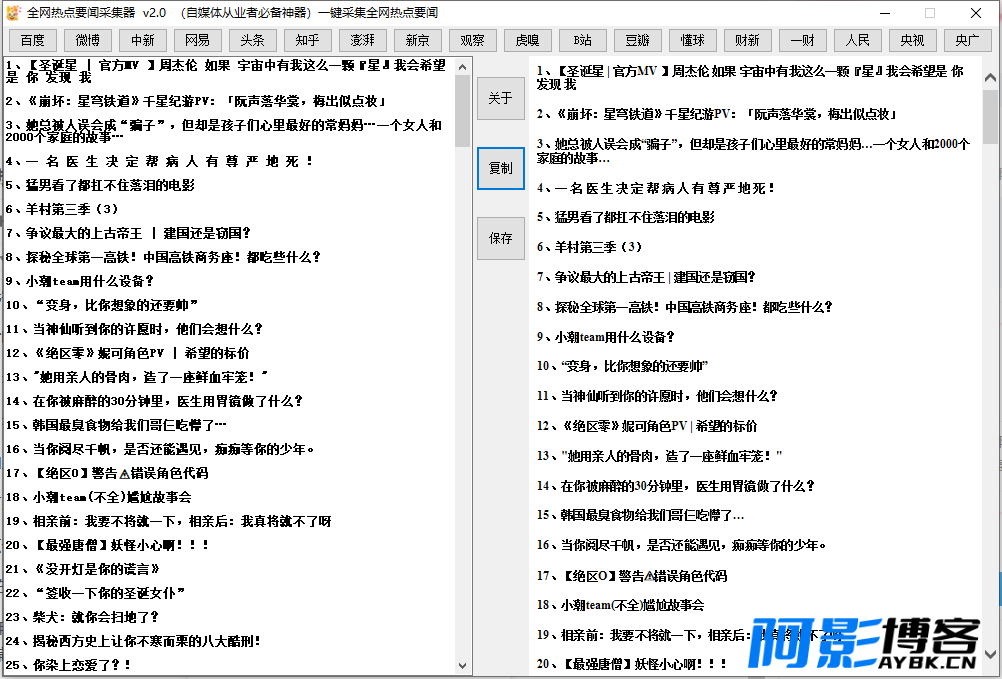Click left list item 20 【最强唐僧】妖怪小心啊
1002x679 pixels.
pyautogui.click(x=107, y=545)
